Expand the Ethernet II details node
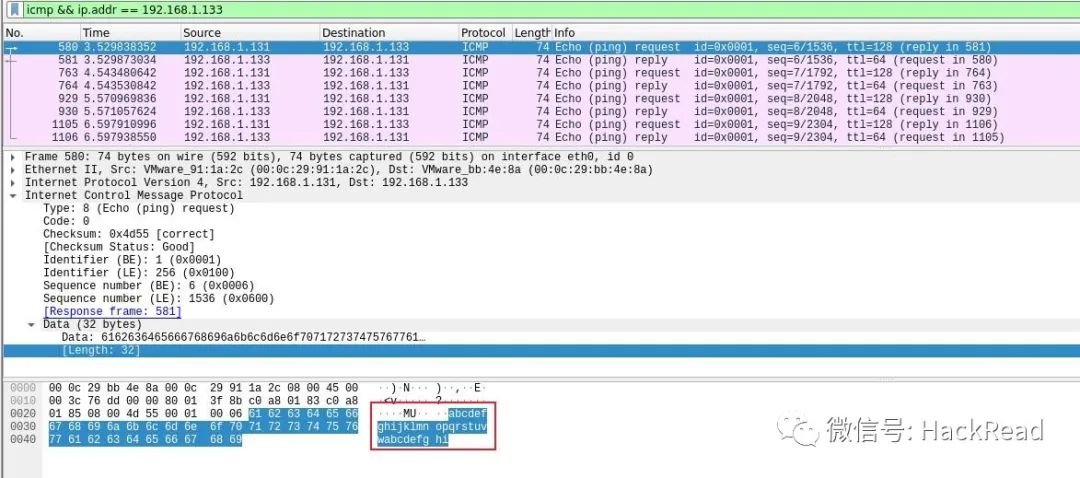Image resolution: width=1080 pixels, height=478 pixels. pyautogui.click(x=13, y=169)
